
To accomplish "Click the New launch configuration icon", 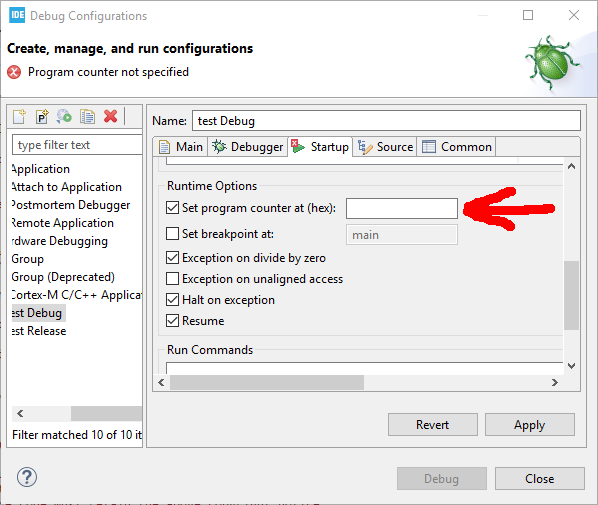I will 19,116.
